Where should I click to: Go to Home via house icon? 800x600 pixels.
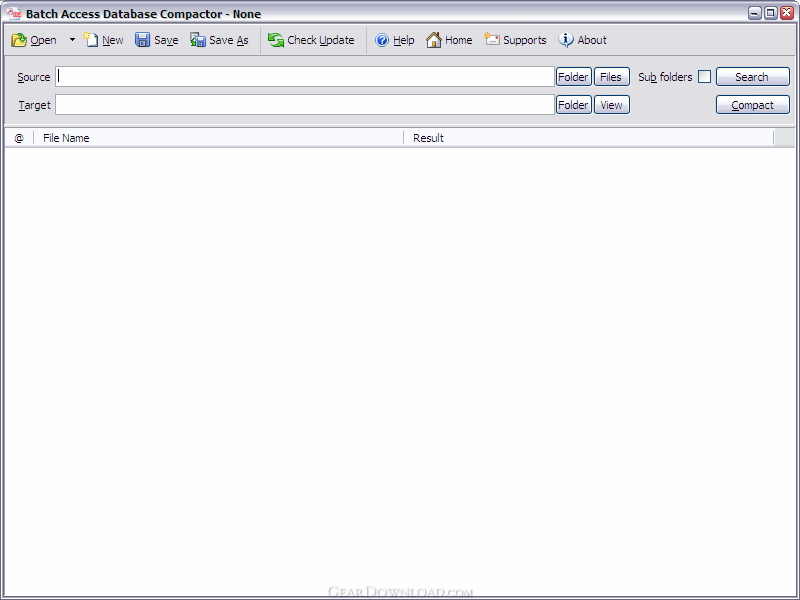click(434, 40)
